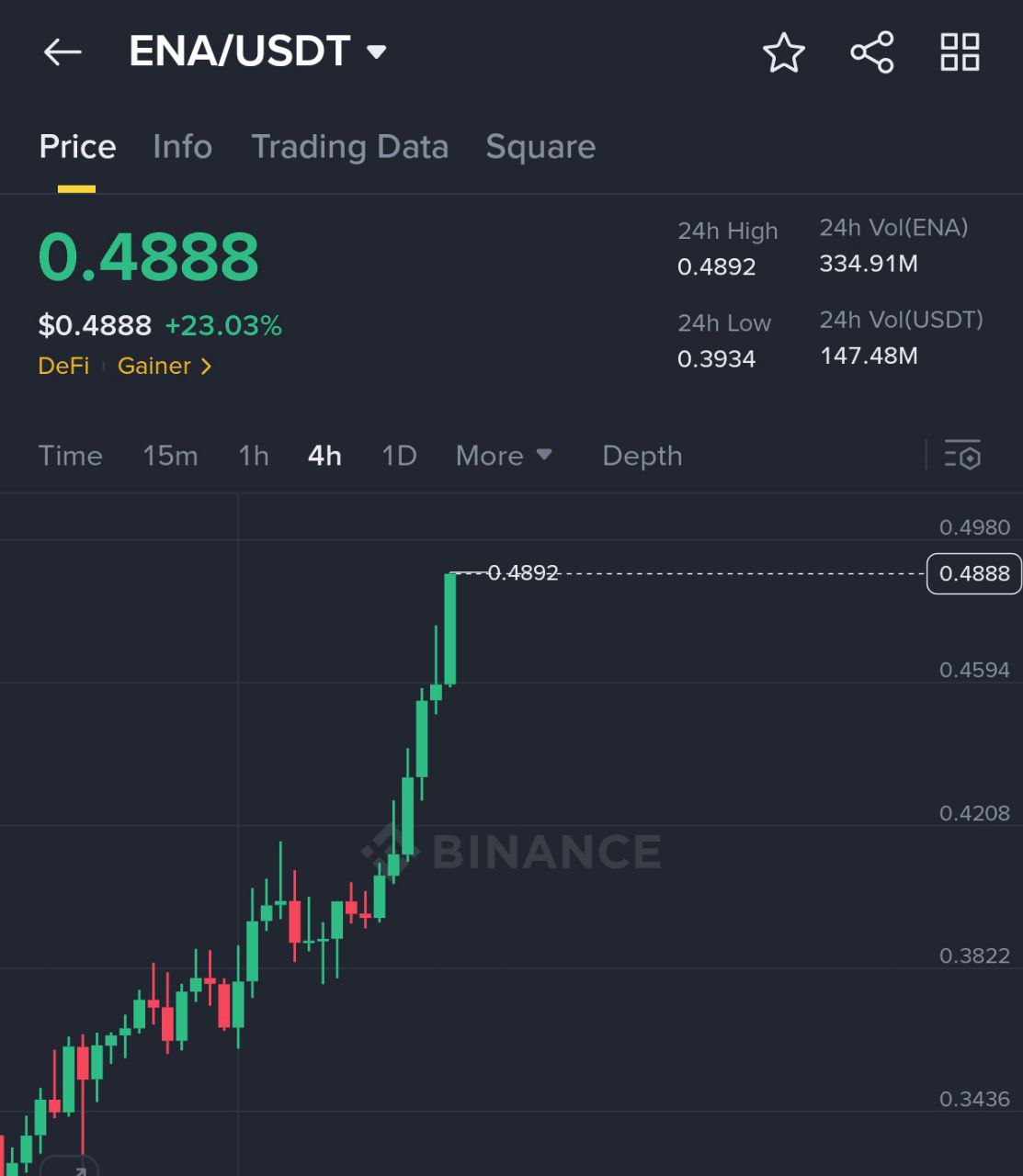Image resolution: width=1023 pixels, height=1176 pixels.
Task: Tap the 0.4980 price axis label
Action: click(x=974, y=527)
